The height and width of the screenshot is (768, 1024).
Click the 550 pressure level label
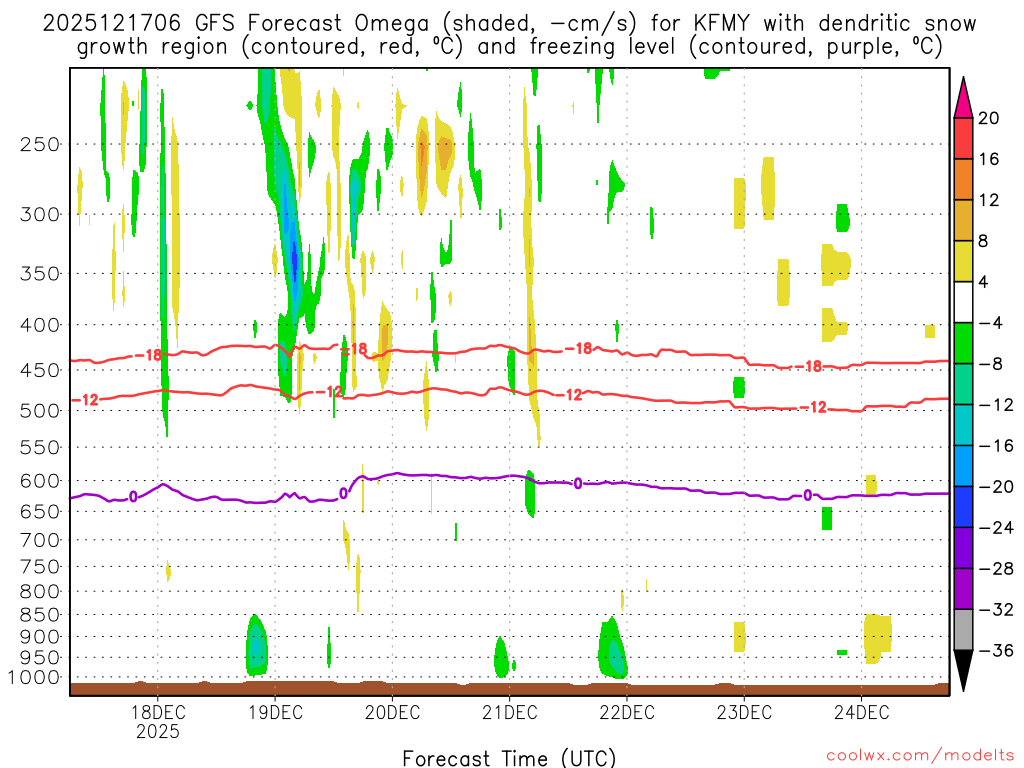click(x=39, y=447)
